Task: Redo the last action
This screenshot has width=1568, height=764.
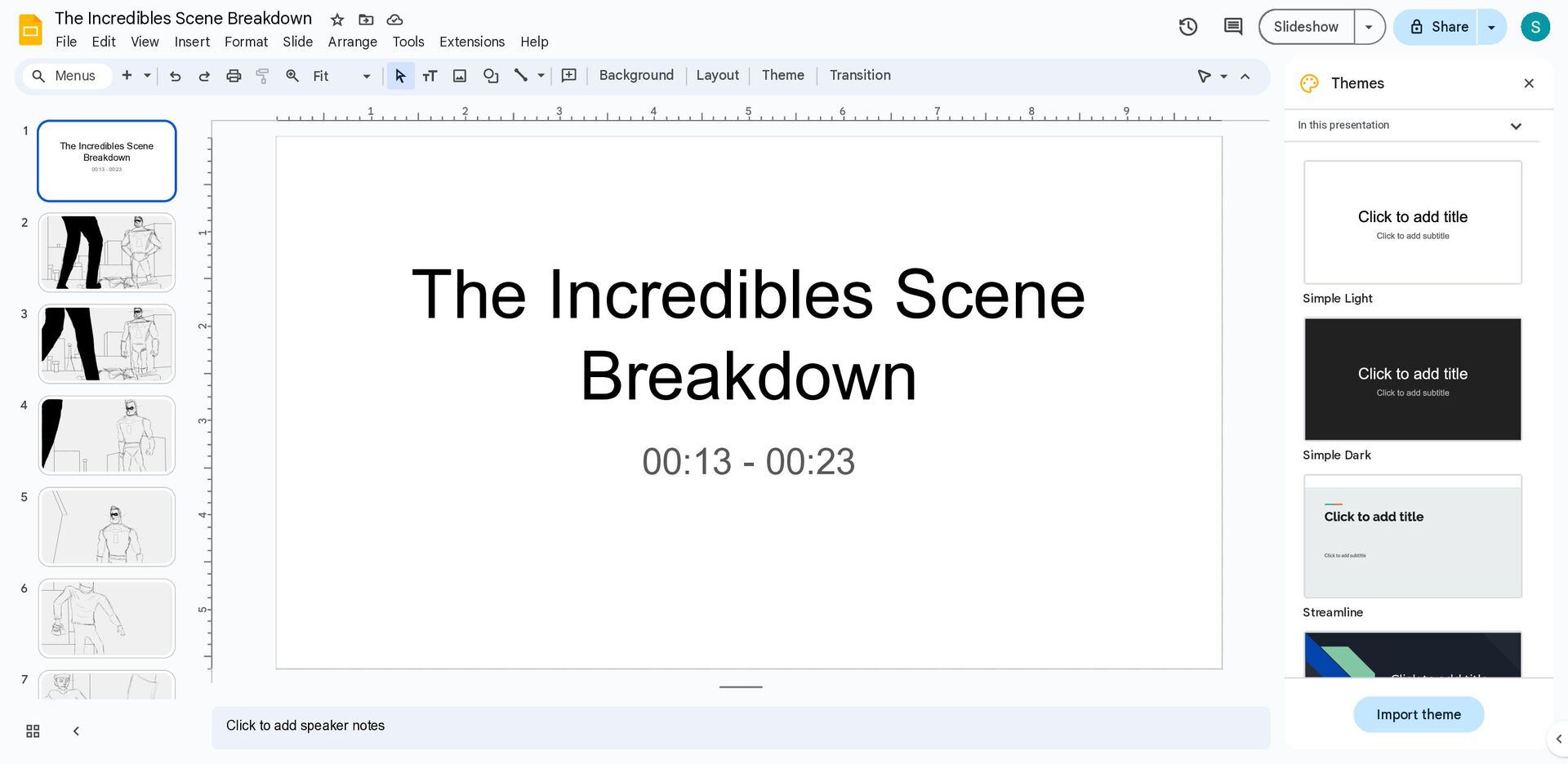Action: (204, 76)
